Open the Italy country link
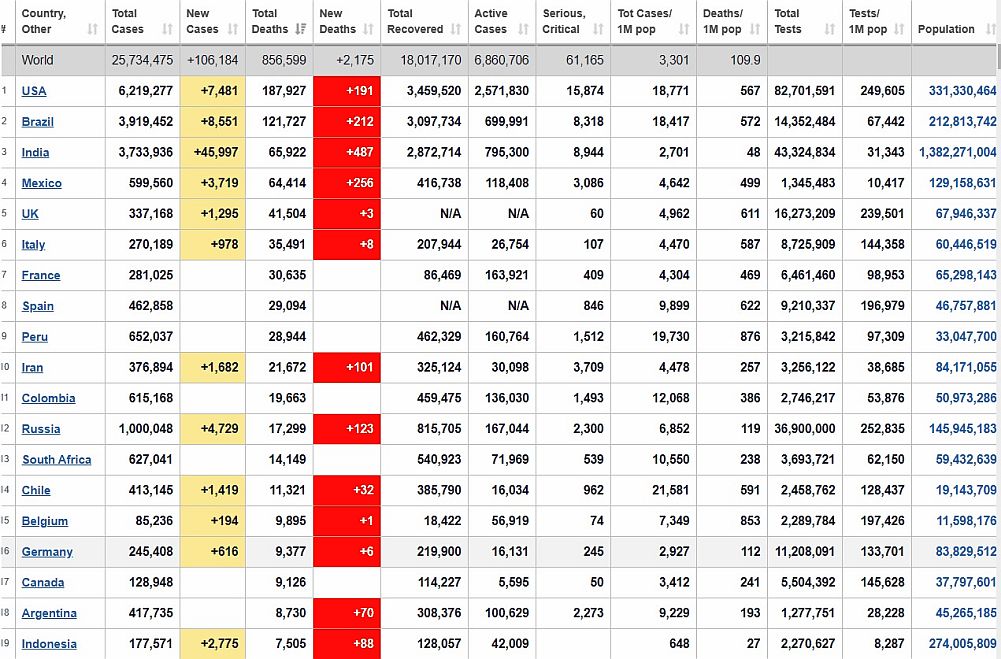 click(33, 245)
